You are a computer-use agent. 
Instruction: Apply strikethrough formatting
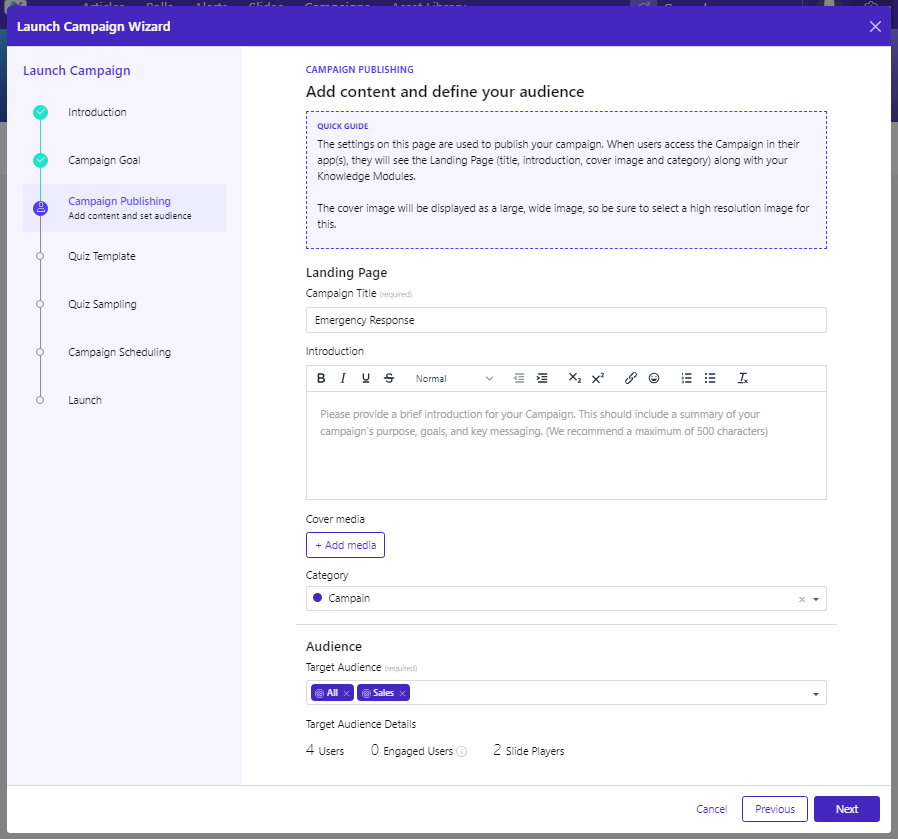click(x=389, y=378)
